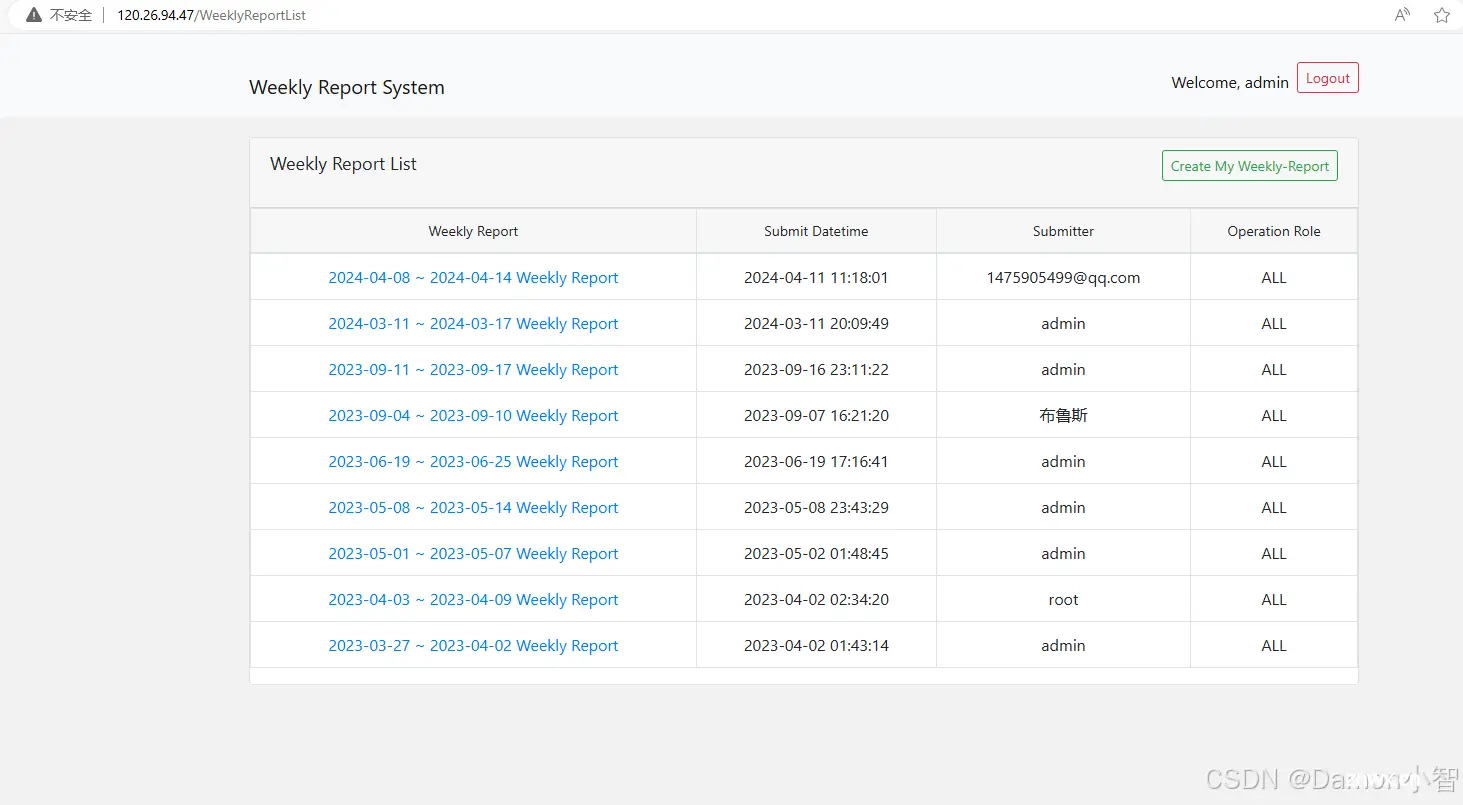1463x805 pixels.
Task: Click admin submitter in 2024-03-11 20:09:49 row
Action: point(1063,324)
